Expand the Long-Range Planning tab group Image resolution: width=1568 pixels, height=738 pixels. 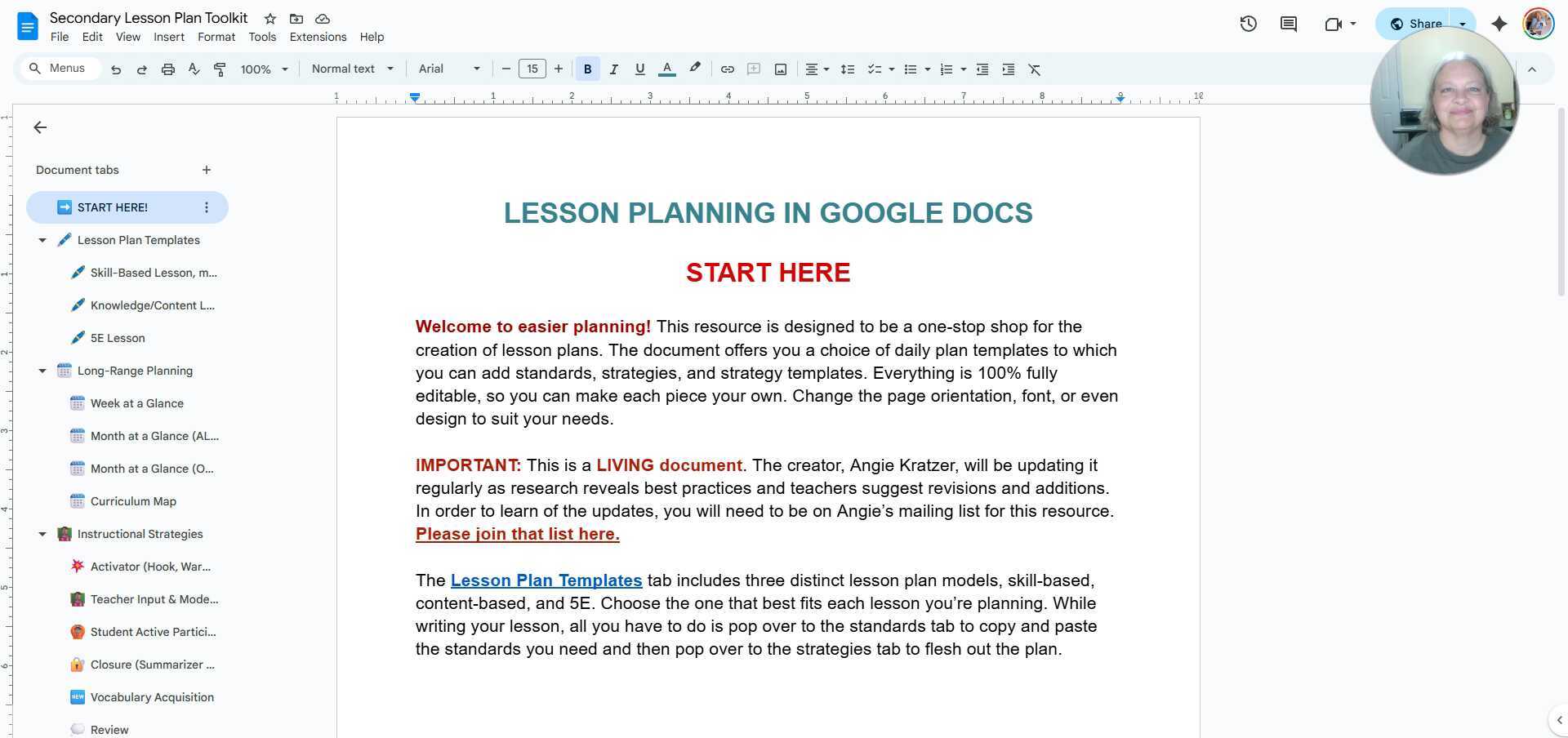point(42,371)
